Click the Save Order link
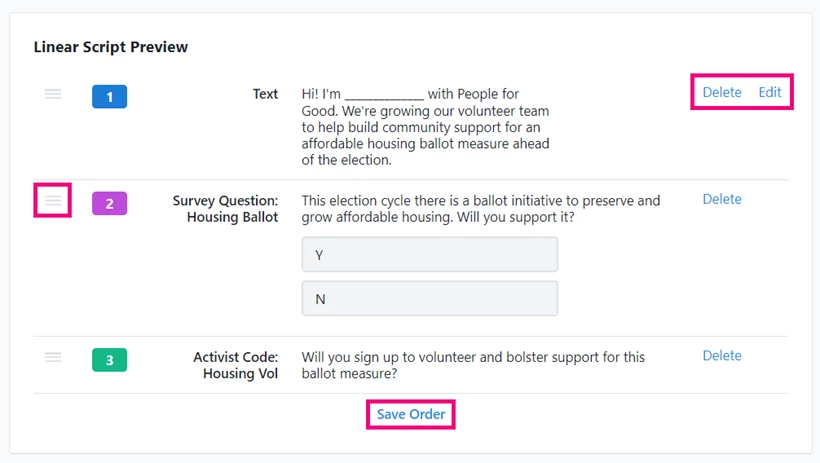 (411, 414)
